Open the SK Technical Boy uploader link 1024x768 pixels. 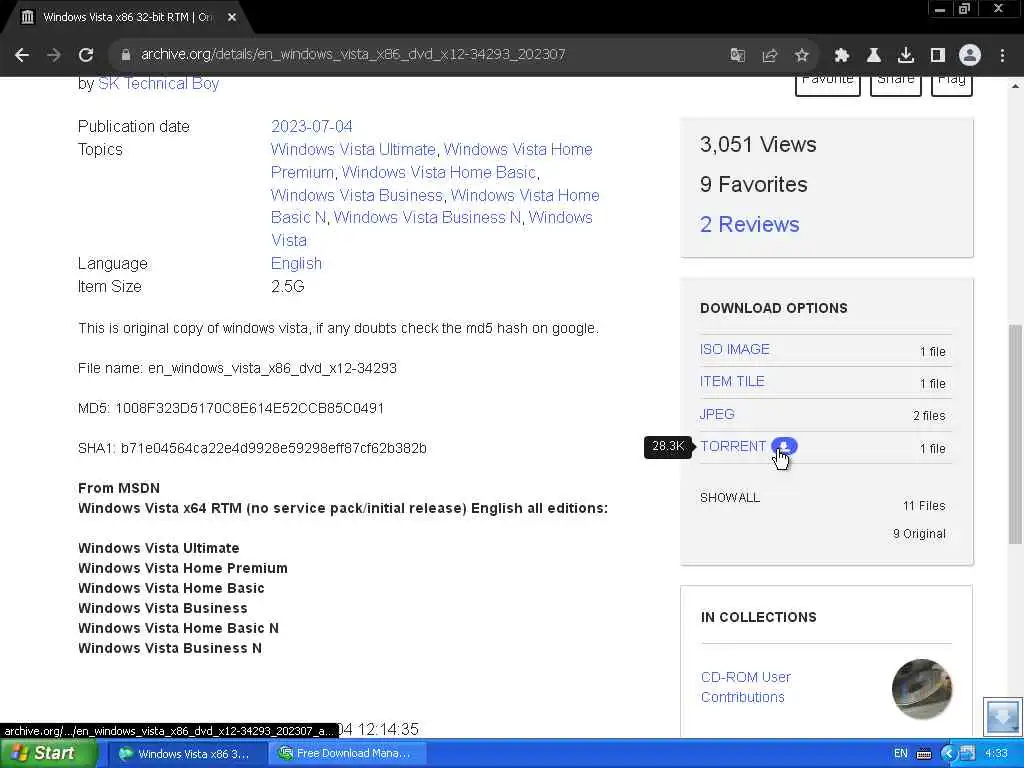click(x=159, y=84)
